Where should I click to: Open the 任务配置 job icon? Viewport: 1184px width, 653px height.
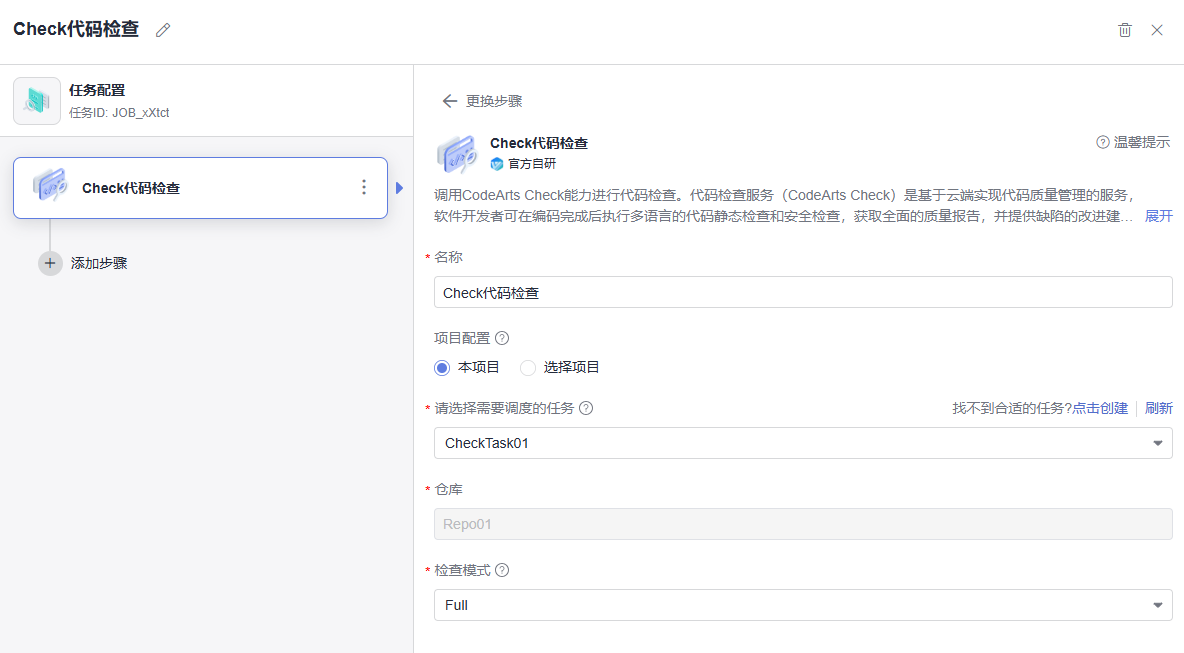[x=37, y=101]
